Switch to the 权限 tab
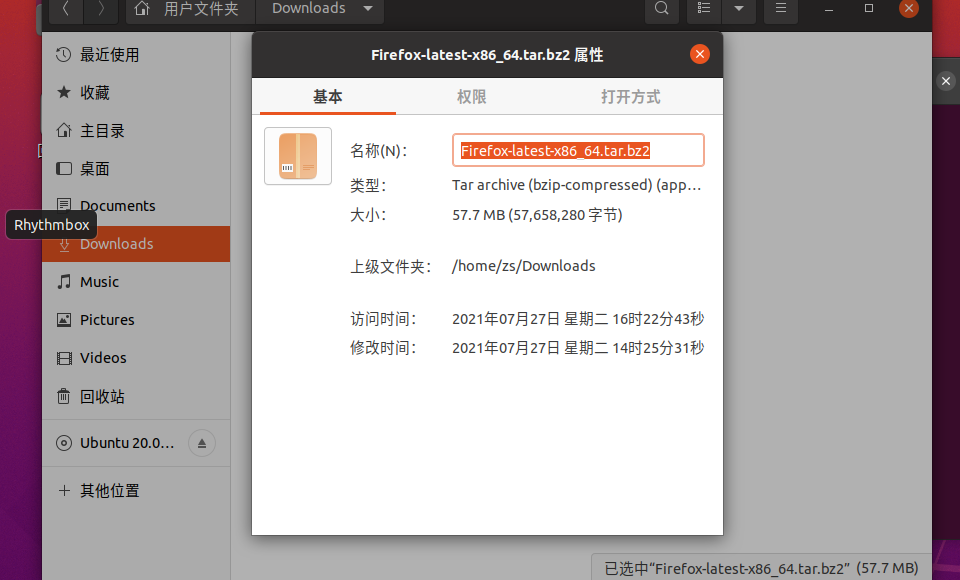960x580 pixels. tap(471, 97)
